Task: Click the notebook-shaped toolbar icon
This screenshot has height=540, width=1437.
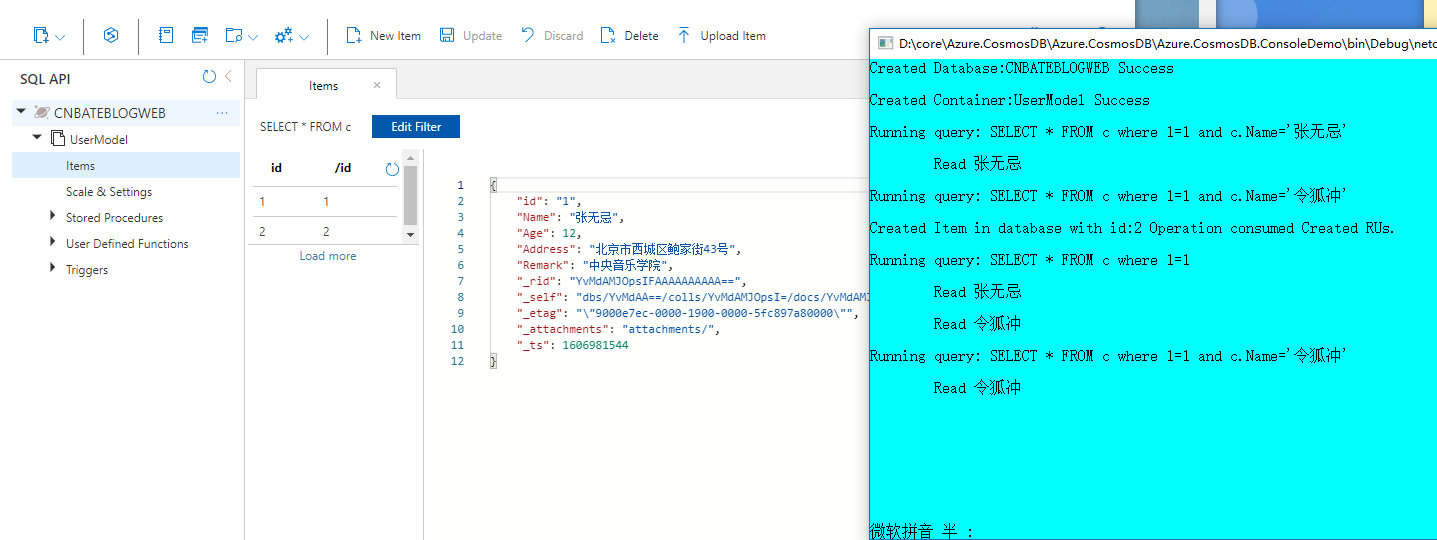Action: click(x=167, y=36)
